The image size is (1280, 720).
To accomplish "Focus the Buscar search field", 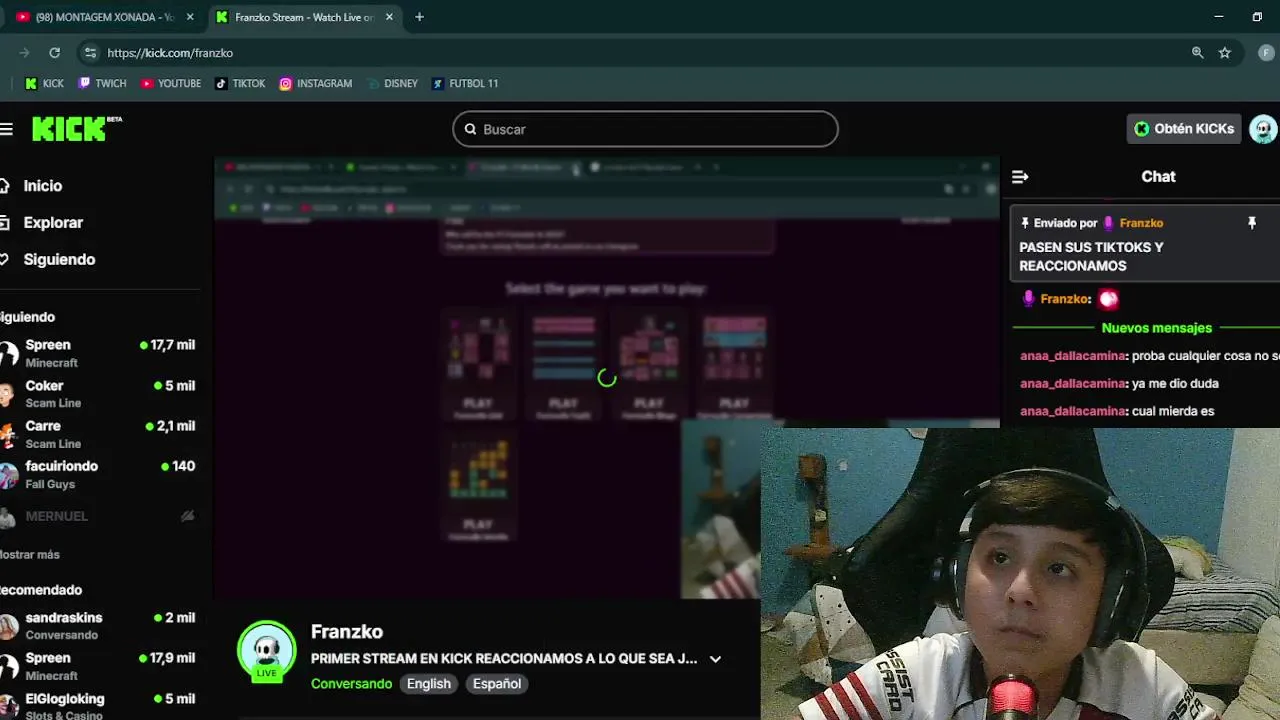I will [x=645, y=129].
